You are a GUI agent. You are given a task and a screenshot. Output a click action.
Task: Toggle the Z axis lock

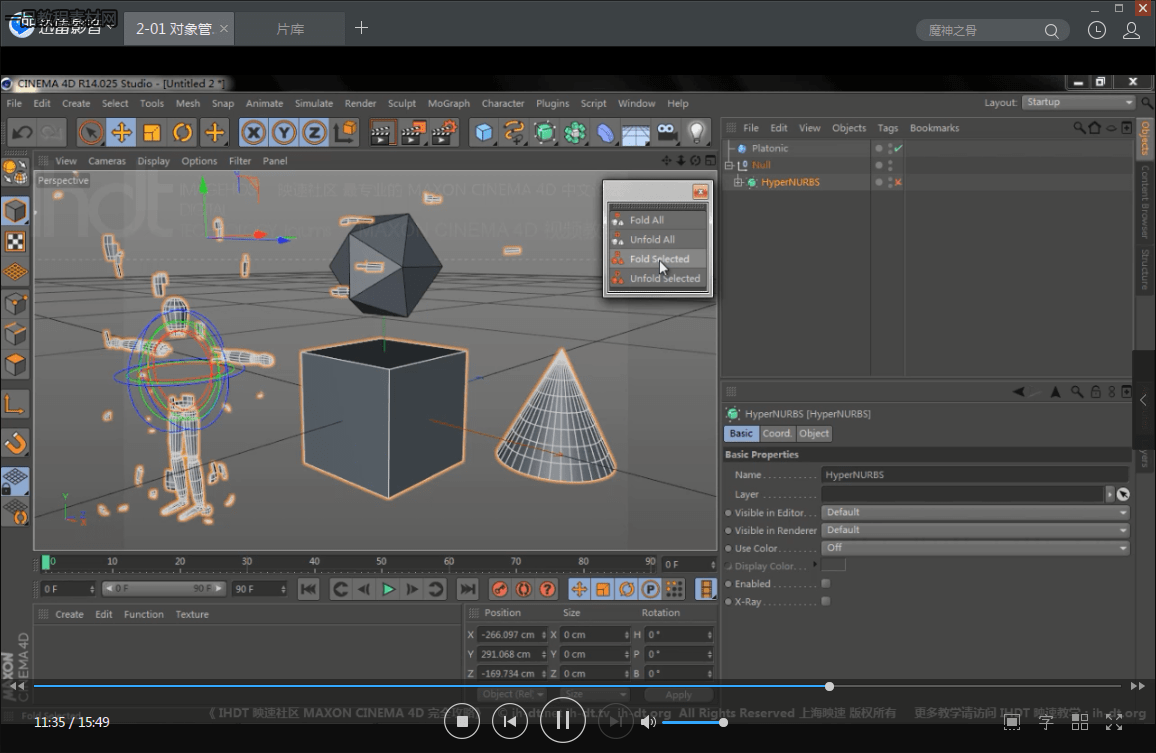(314, 133)
